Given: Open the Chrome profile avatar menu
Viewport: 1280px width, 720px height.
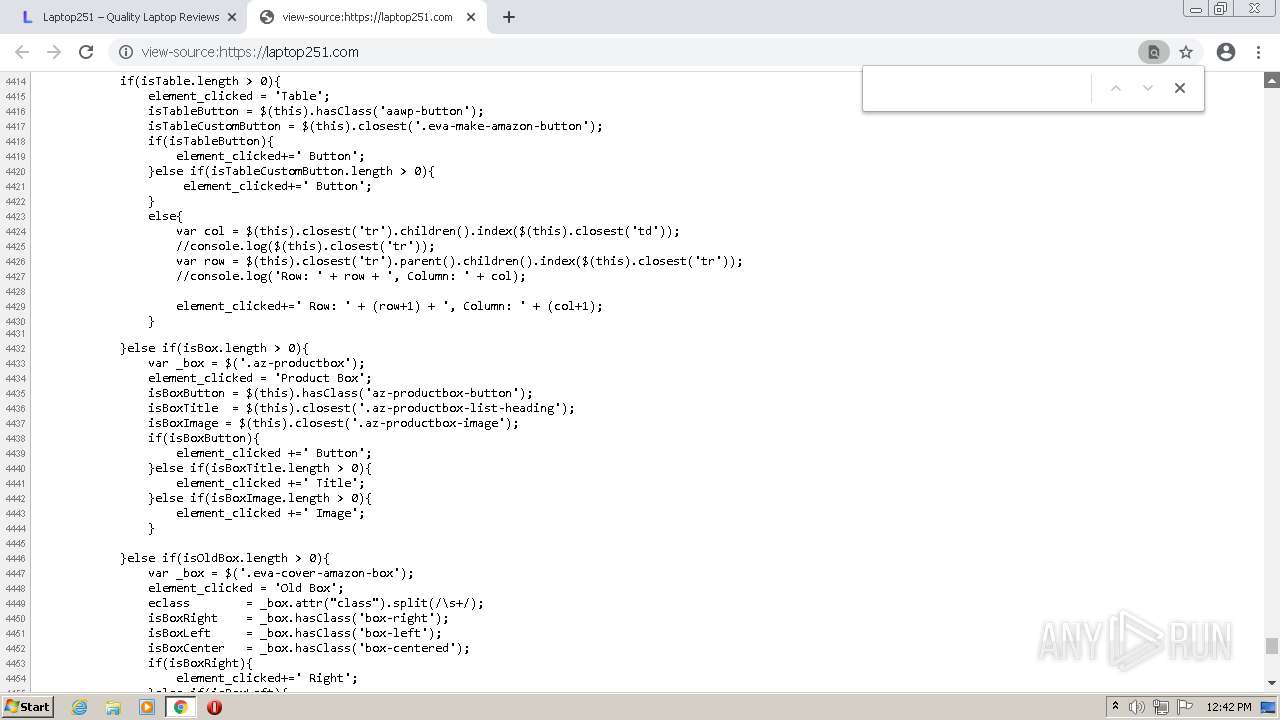Looking at the screenshot, I should tap(1226, 52).
